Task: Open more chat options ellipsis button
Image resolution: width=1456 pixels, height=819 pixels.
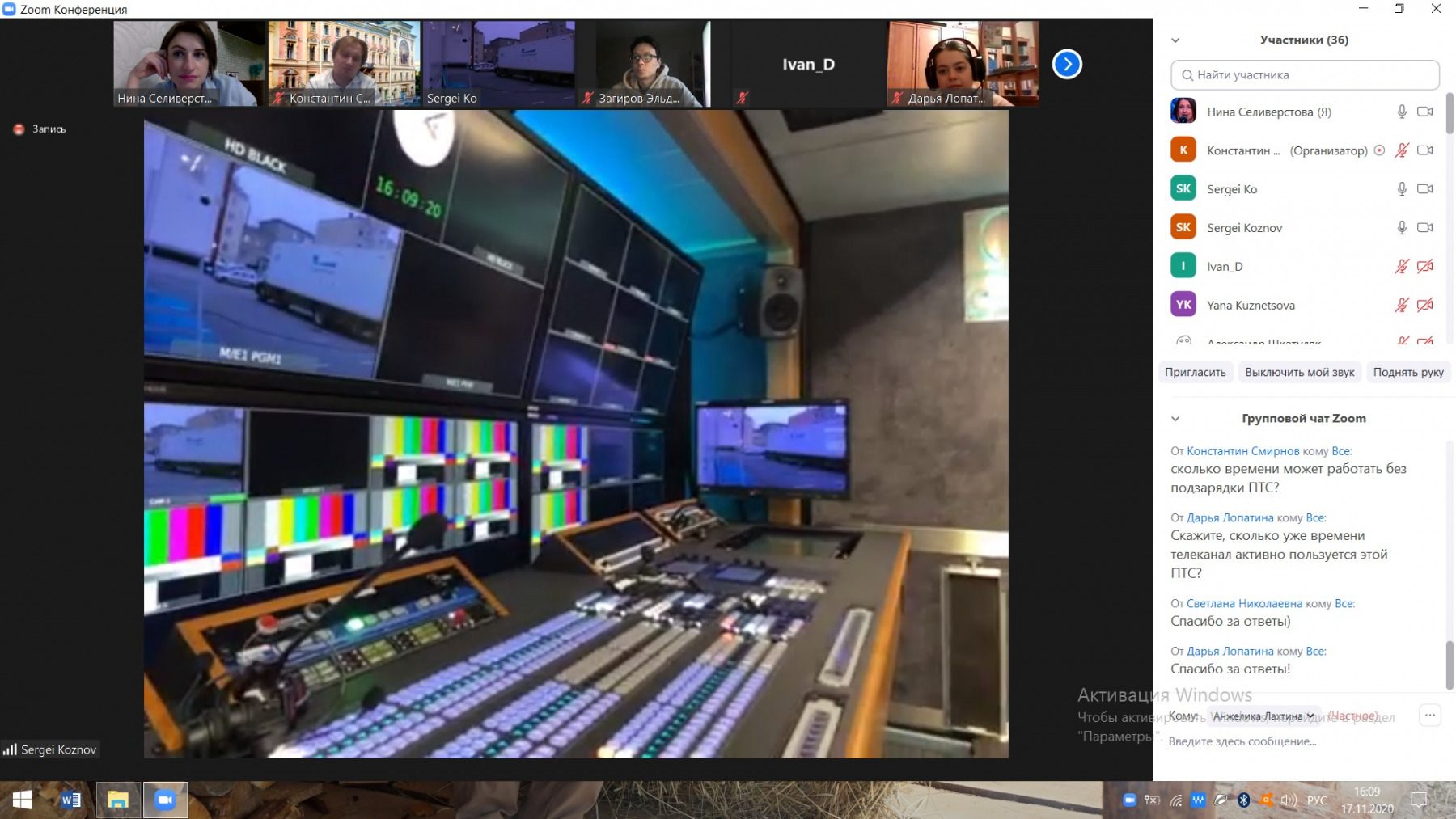Action: pyautogui.click(x=1430, y=715)
